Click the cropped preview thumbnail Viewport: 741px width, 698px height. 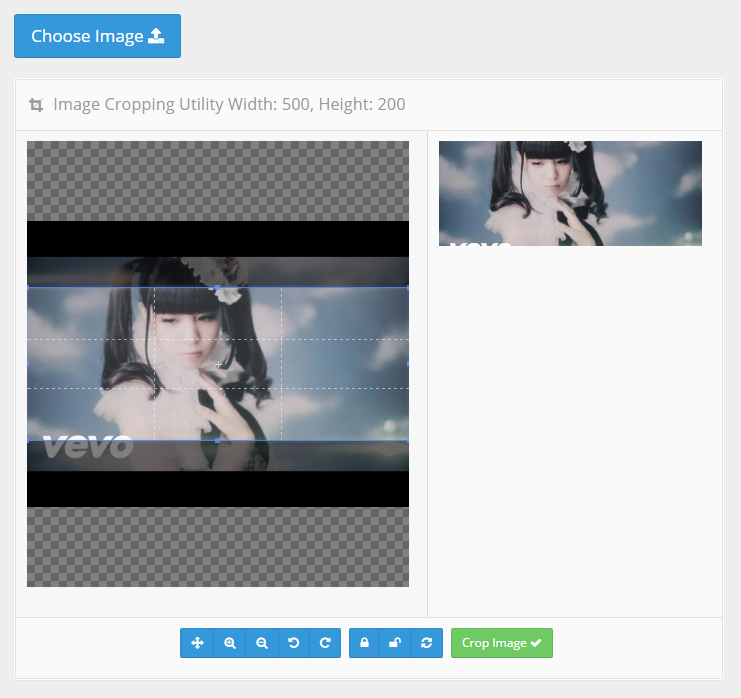coord(570,193)
